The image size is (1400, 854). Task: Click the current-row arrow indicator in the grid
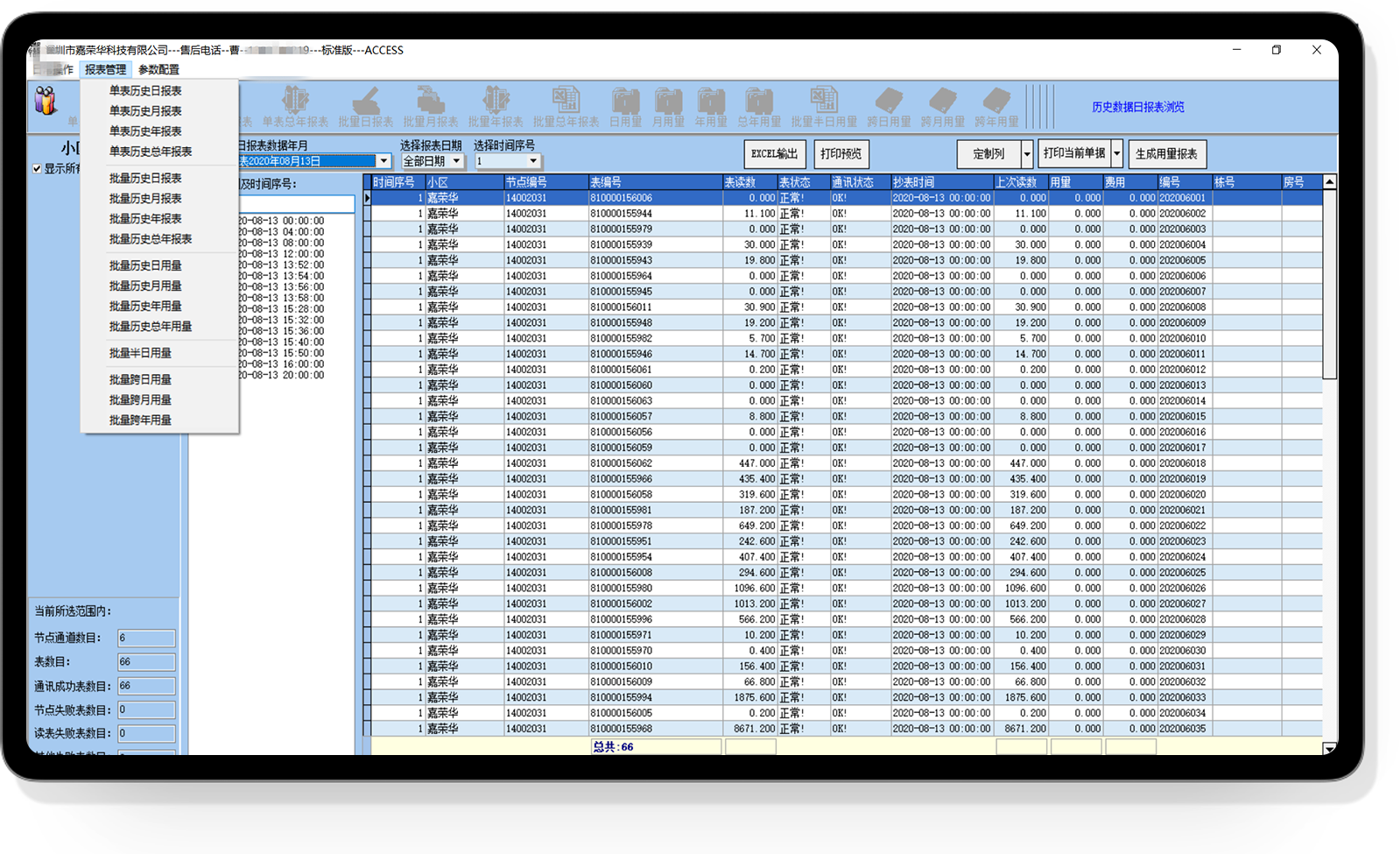click(368, 198)
